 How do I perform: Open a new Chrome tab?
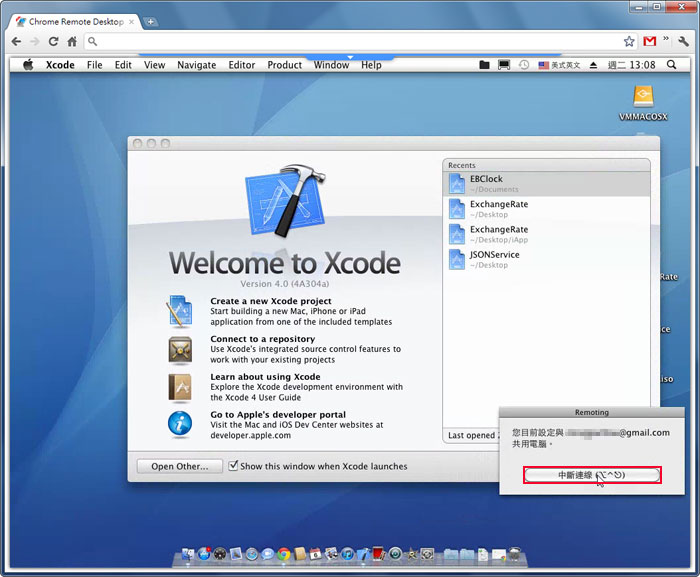[150, 21]
